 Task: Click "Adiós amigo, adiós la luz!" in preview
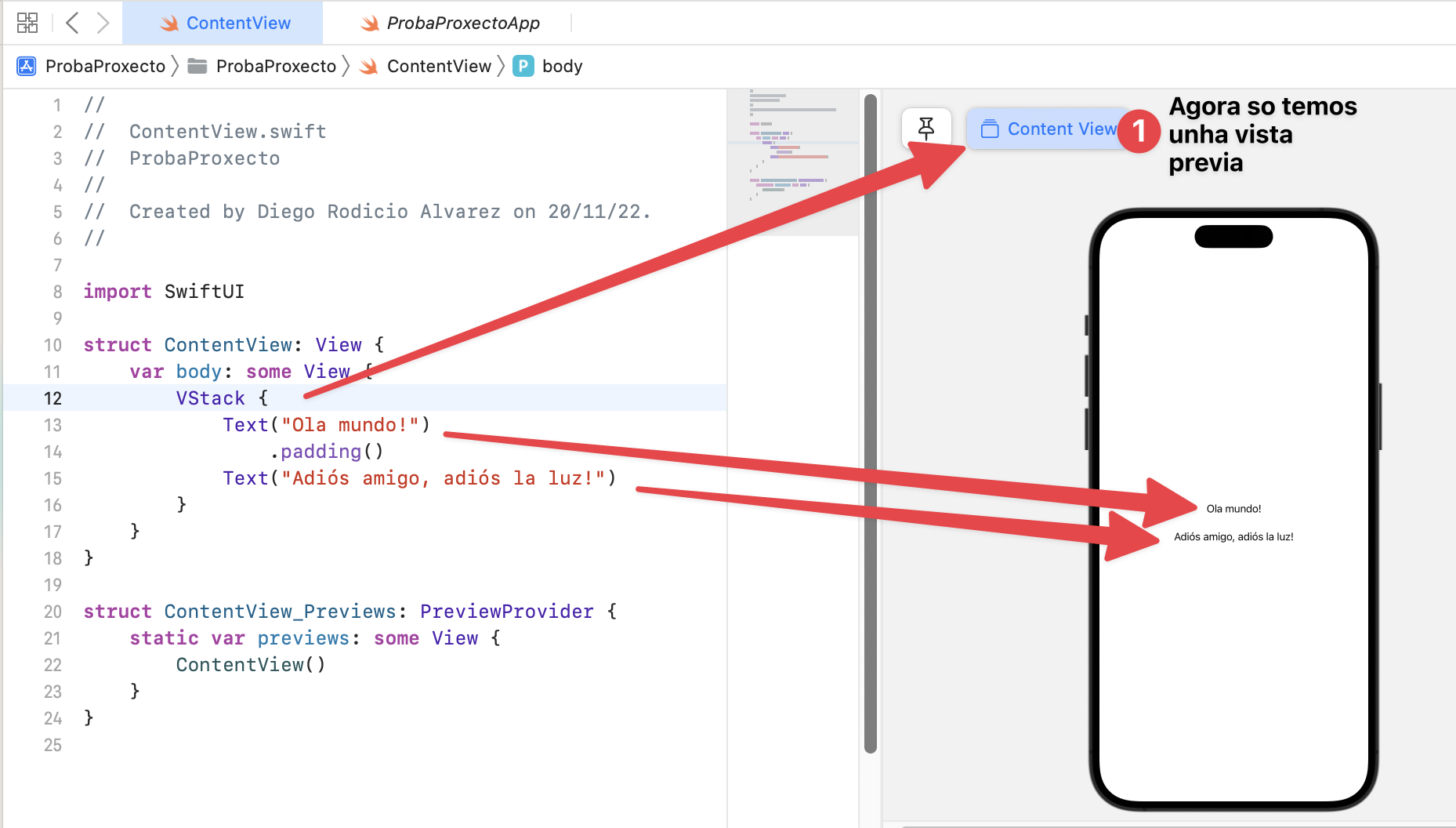(1233, 537)
